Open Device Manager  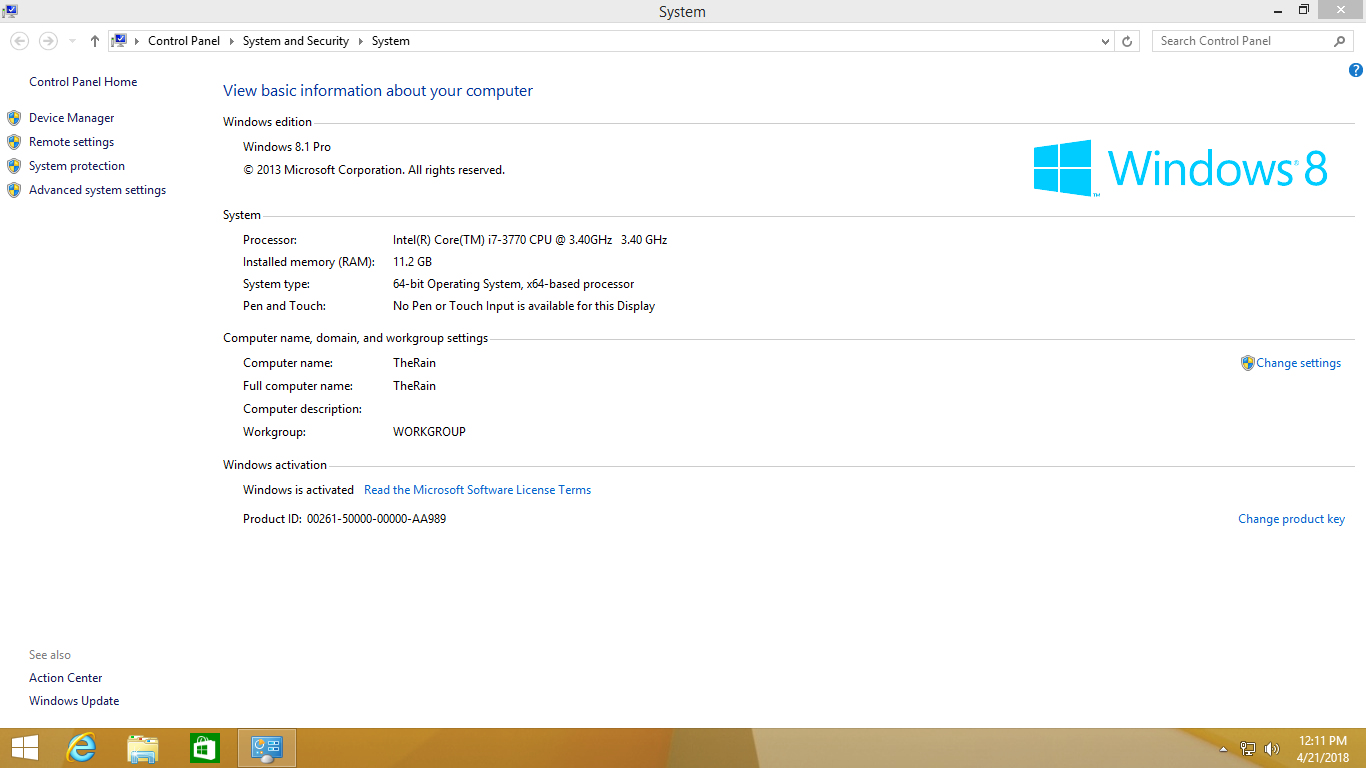pyautogui.click(x=71, y=118)
